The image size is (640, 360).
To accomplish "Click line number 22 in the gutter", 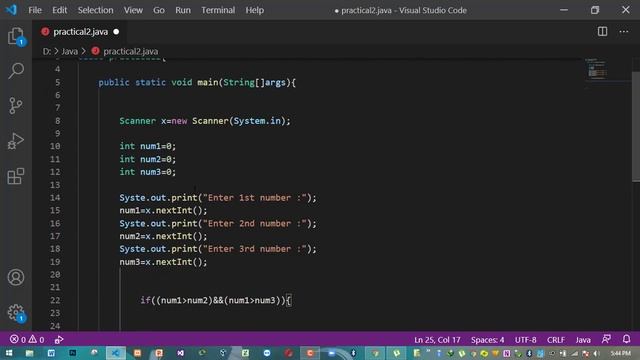I will coord(55,300).
